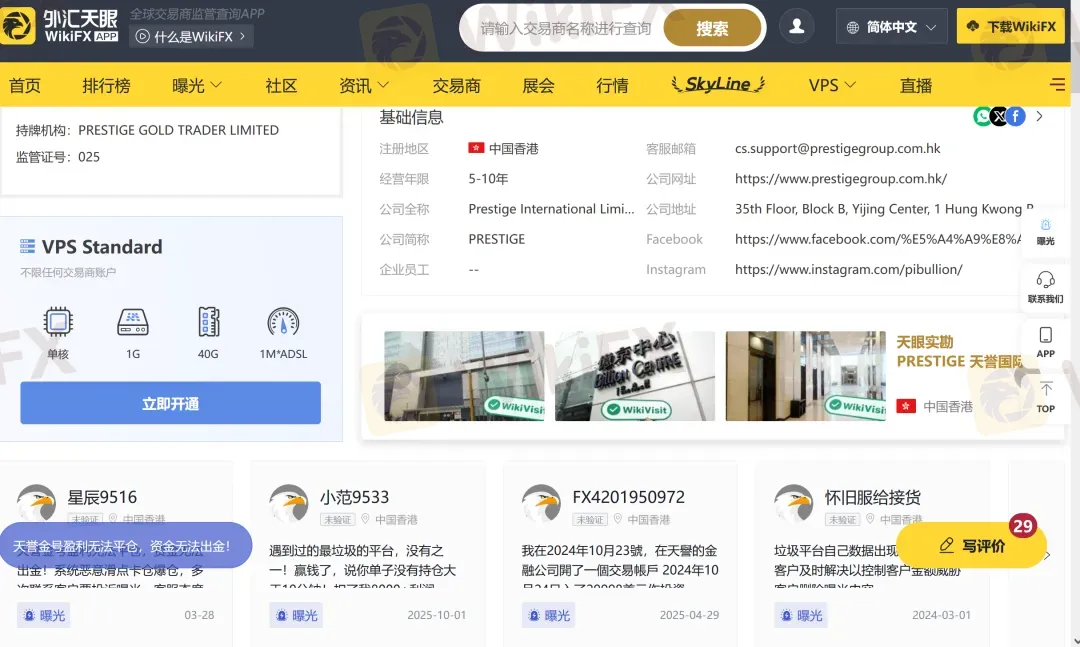
Task: Open 展会 tab
Action: pos(538,85)
